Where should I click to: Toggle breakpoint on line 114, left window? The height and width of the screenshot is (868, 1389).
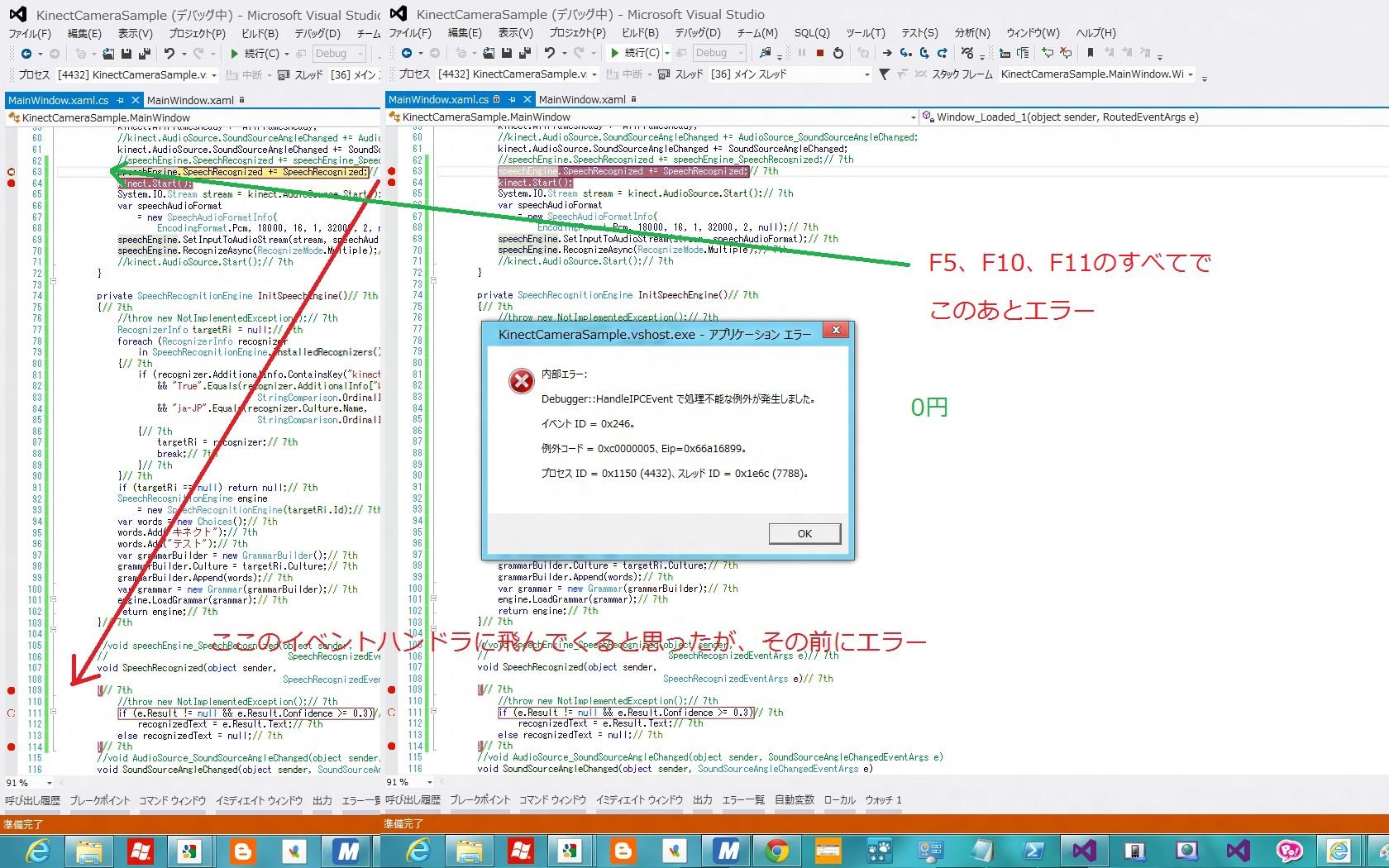[12, 746]
